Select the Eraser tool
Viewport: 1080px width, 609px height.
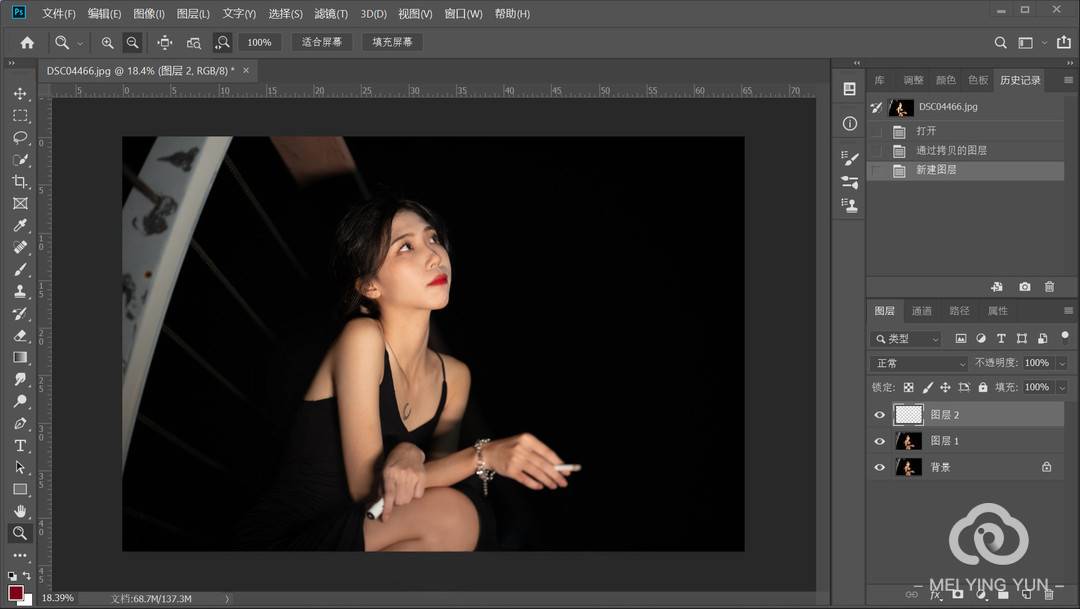20,336
